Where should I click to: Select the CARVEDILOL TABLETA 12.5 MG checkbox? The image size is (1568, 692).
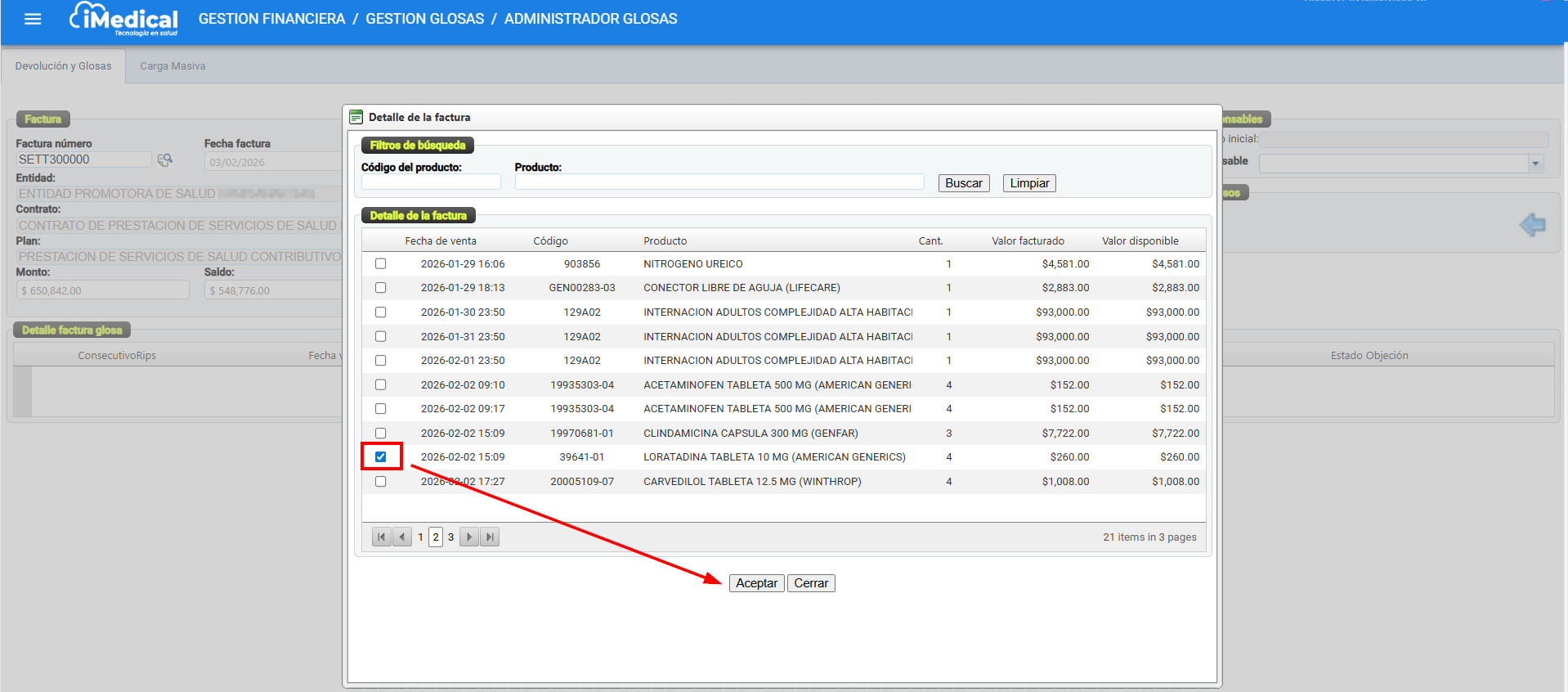[381, 482]
